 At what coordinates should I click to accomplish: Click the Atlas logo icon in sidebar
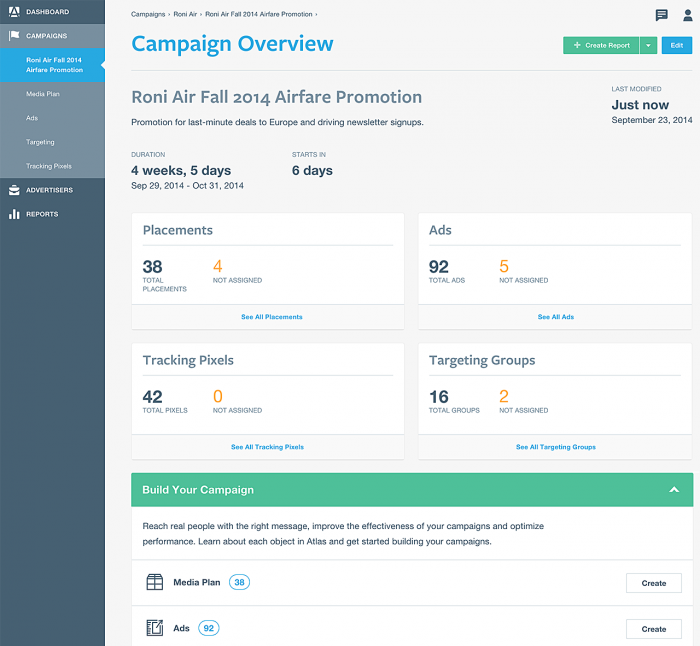pos(14,12)
